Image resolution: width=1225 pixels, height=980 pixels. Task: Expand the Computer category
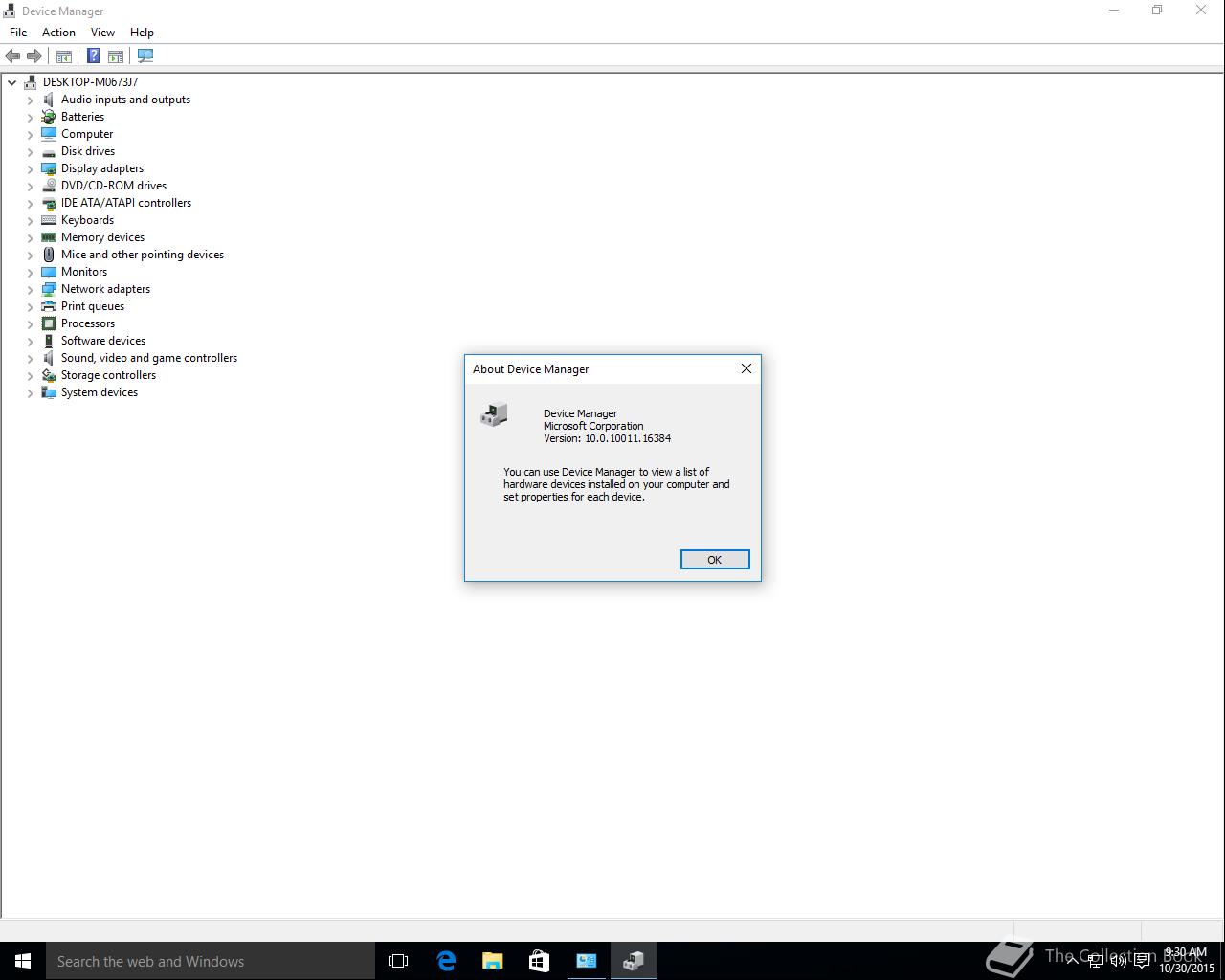tap(31, 134)
